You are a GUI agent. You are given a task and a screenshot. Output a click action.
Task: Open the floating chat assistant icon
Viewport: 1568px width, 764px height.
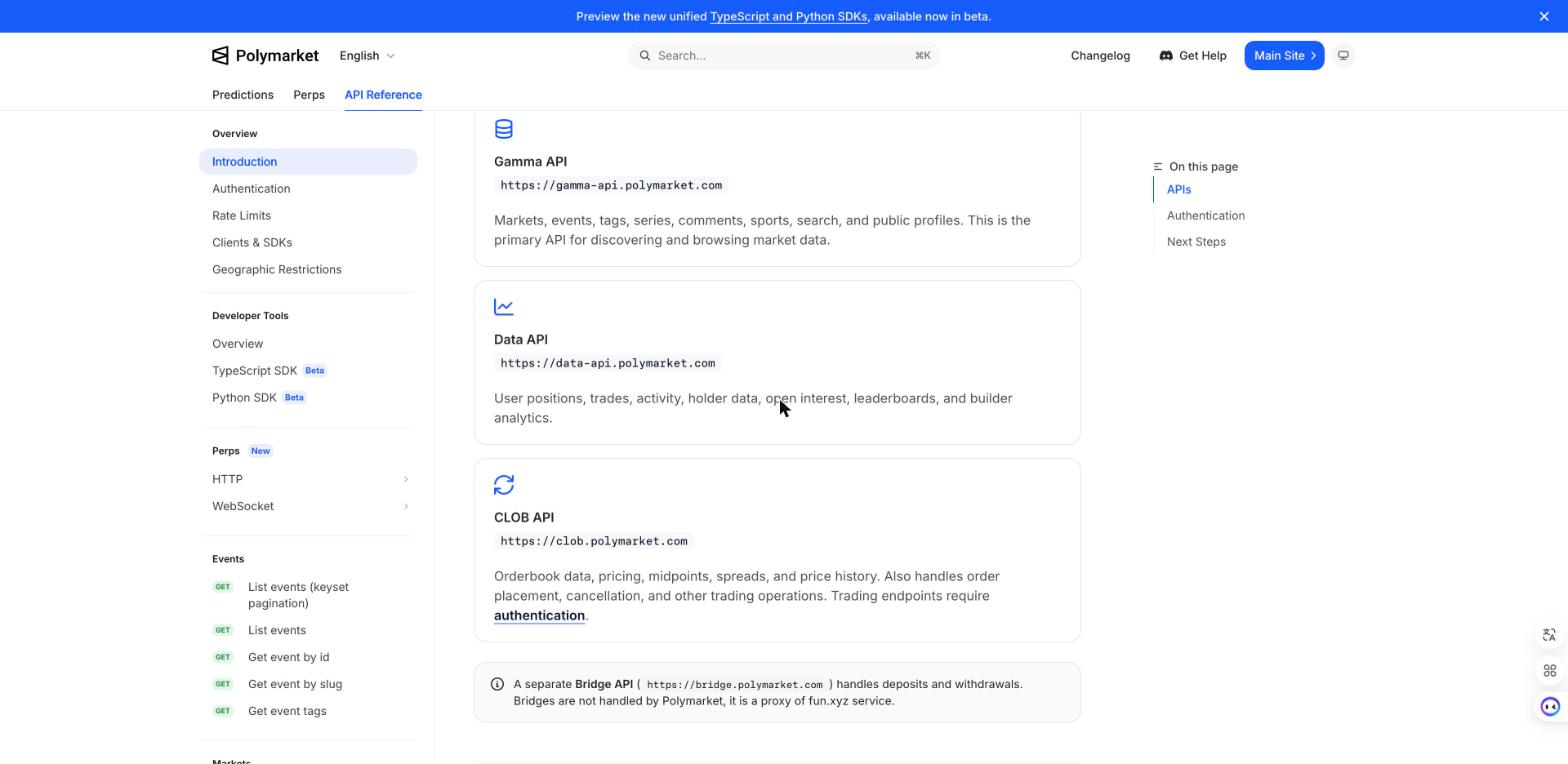1550,707
